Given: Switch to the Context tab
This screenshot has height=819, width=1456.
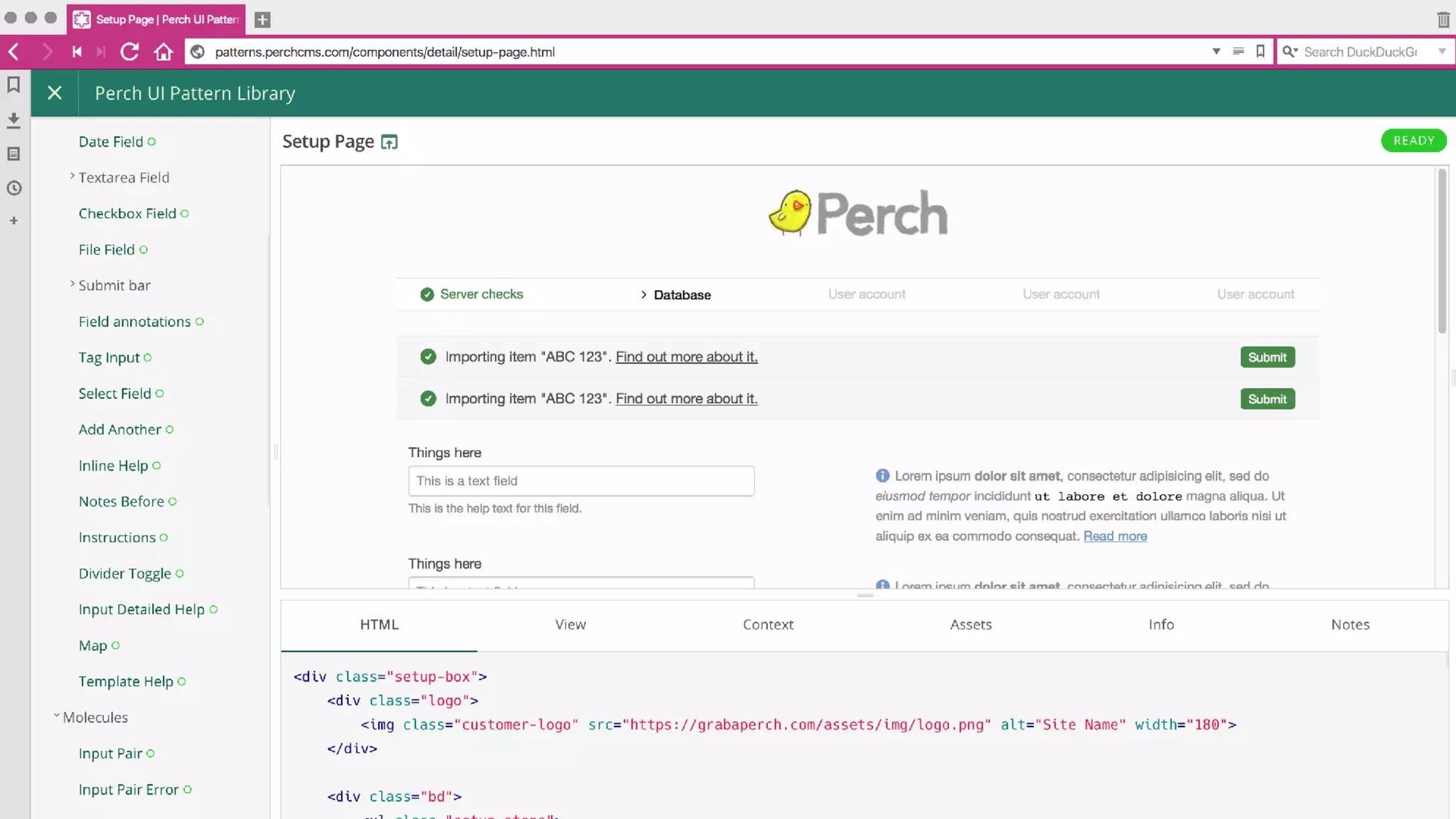Looking at the screenshot, I should point(768,625).
